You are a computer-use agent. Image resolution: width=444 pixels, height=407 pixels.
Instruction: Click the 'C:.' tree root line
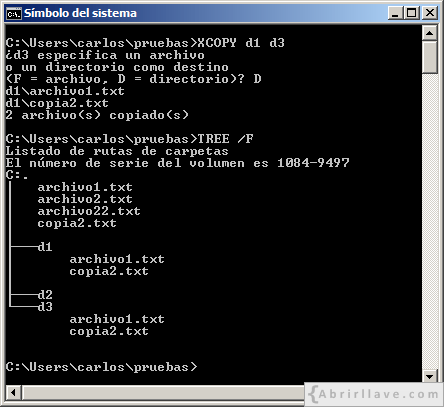click(17, 175)
